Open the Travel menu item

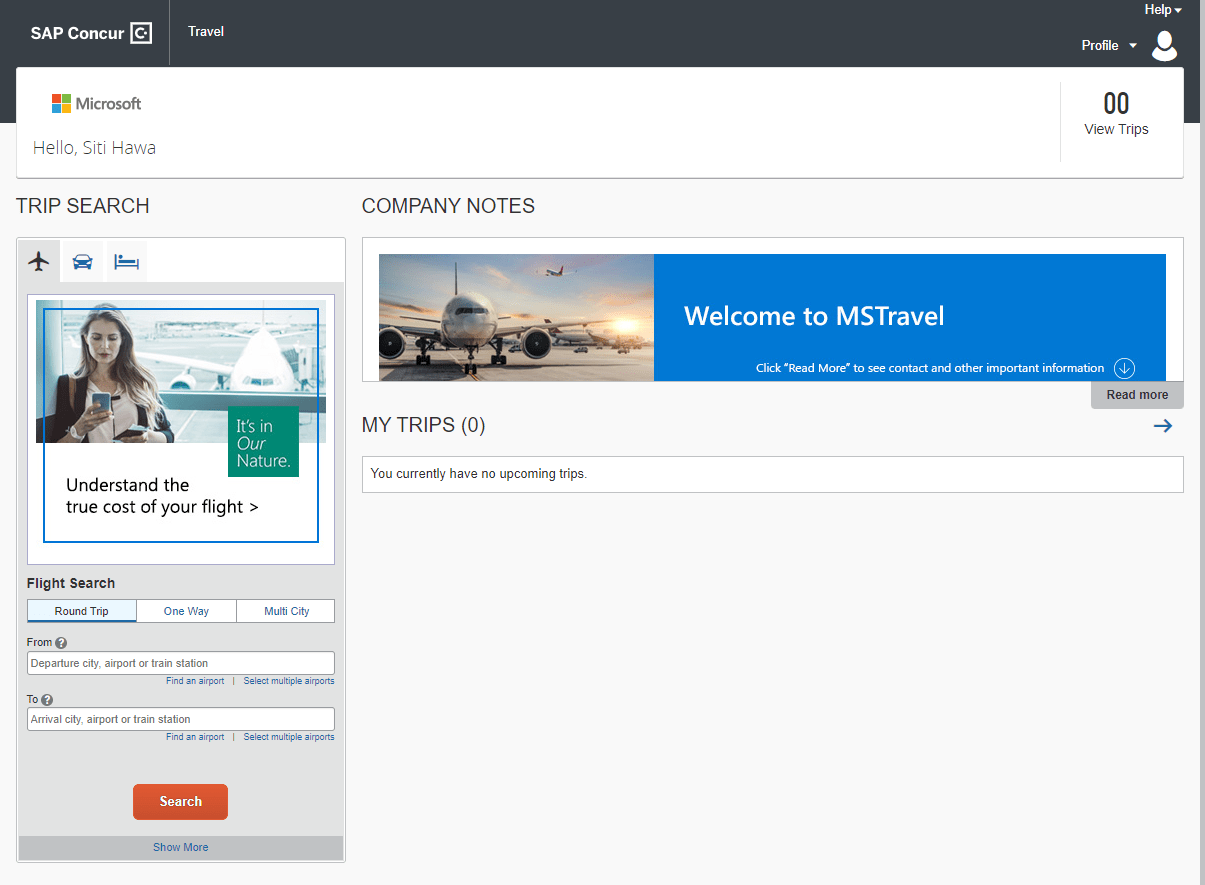pyautogui.click(x=206, y=32)
